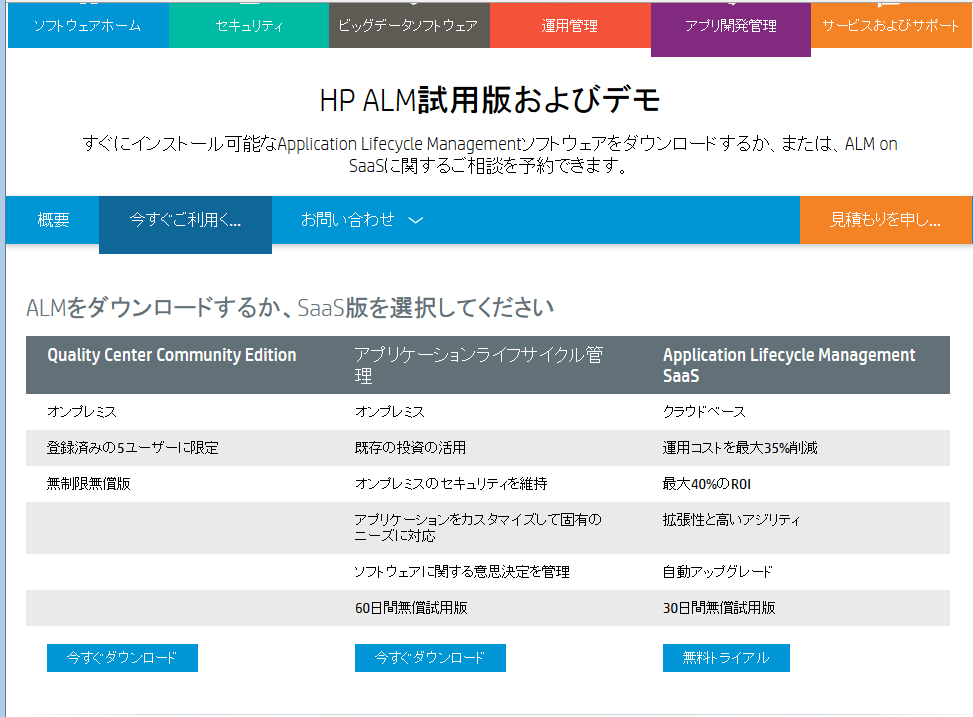This screenshot has height=717, width=973.
Task: Click the Quality Center Community Edition column header
Action: 171,355
